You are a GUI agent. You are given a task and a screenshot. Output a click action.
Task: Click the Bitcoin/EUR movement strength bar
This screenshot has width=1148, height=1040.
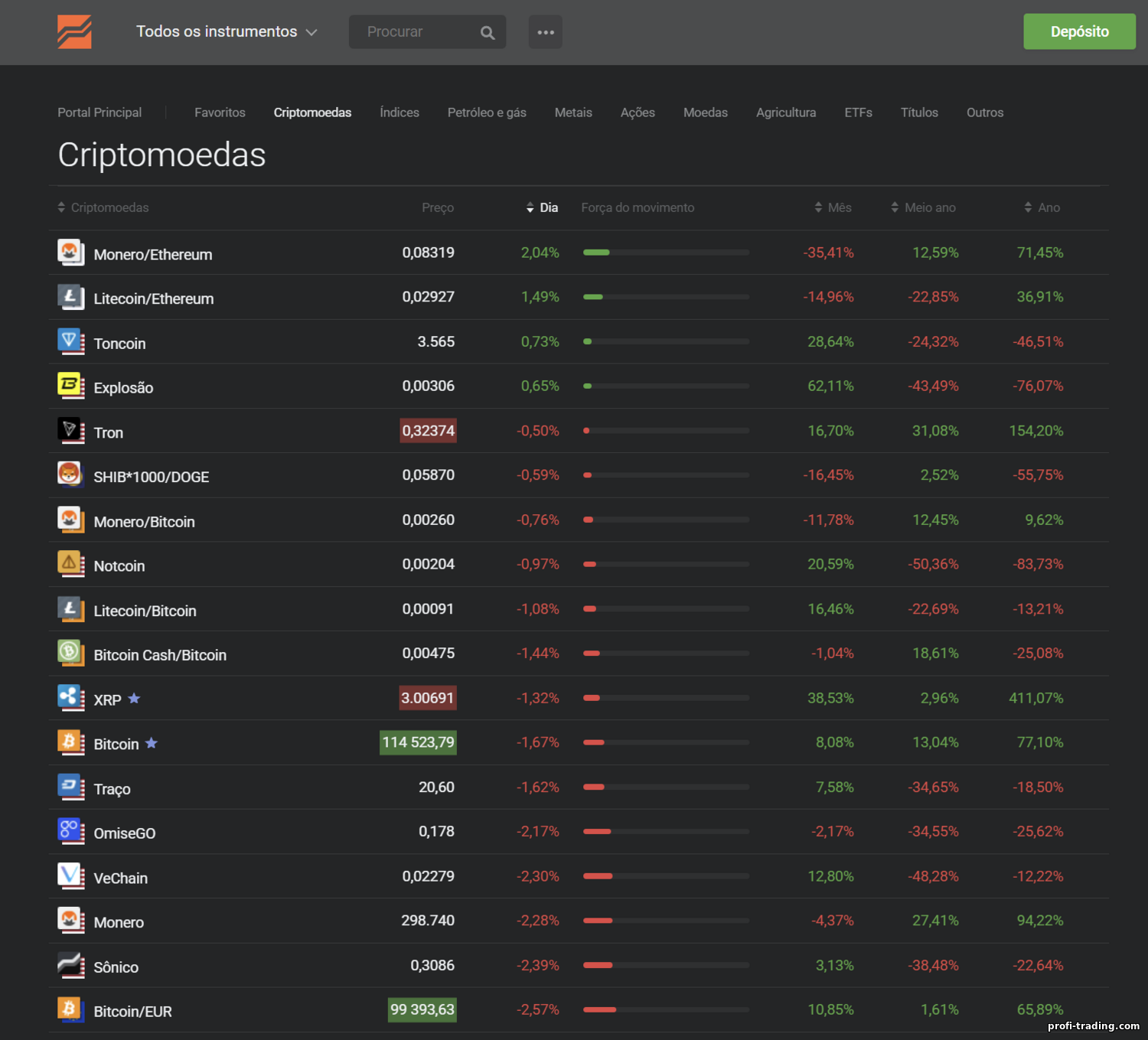pyautogui.click(x=666, y=1009)
